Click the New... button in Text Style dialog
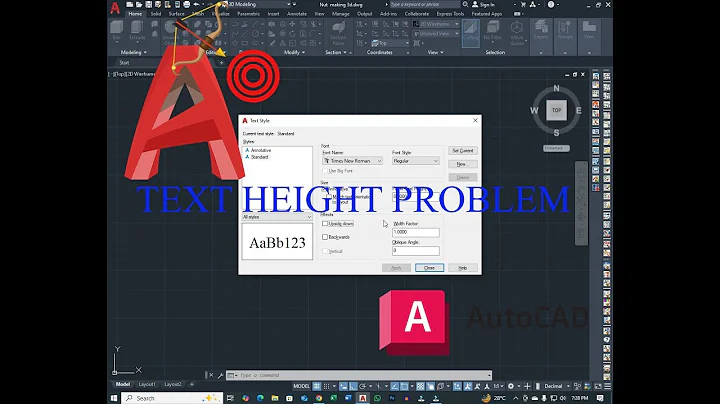The image size is (720, 404). coord(462,164)
